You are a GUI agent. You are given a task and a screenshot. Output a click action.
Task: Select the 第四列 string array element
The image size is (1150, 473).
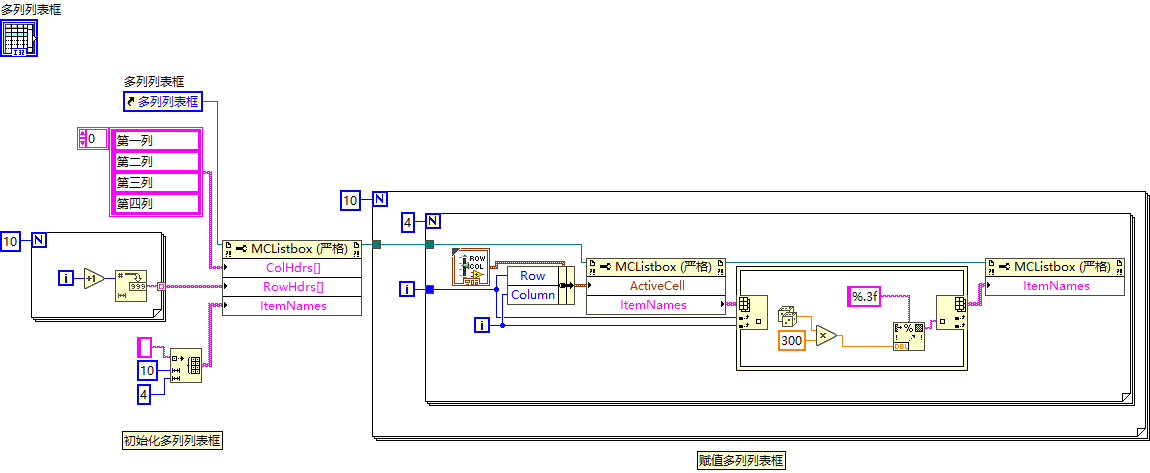pos(156,203)
